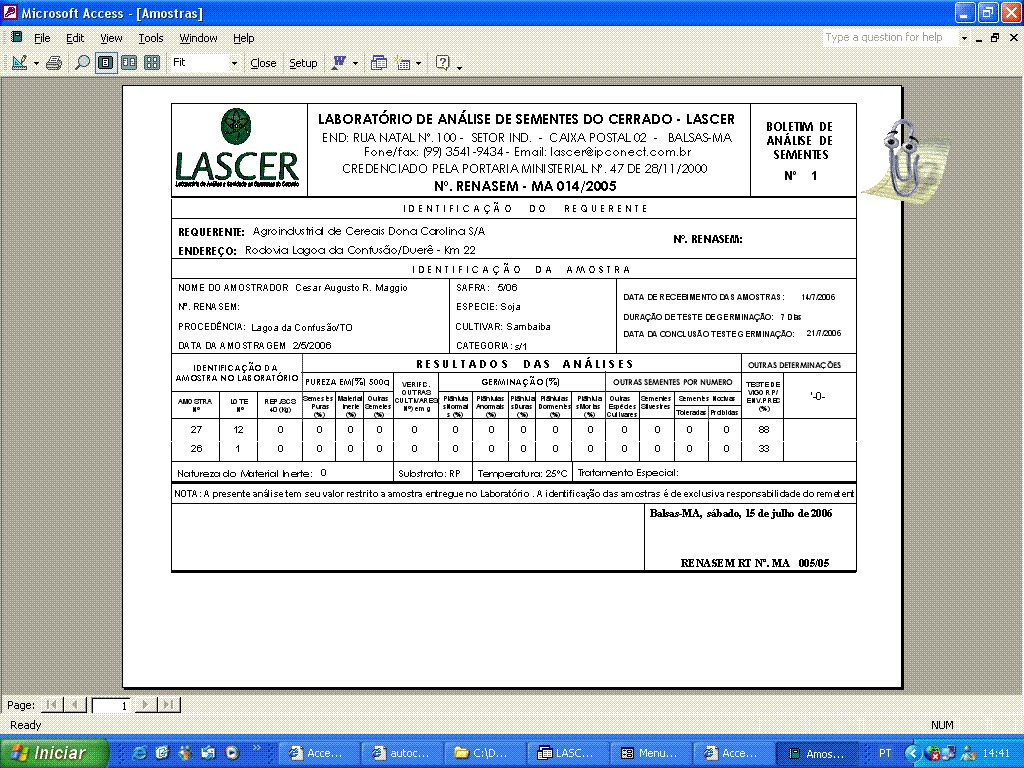Print the Amostras report with the printer icon
The height and width of the screenshot is (768, 1024).
pyautogui.click(x=54, y=63)
